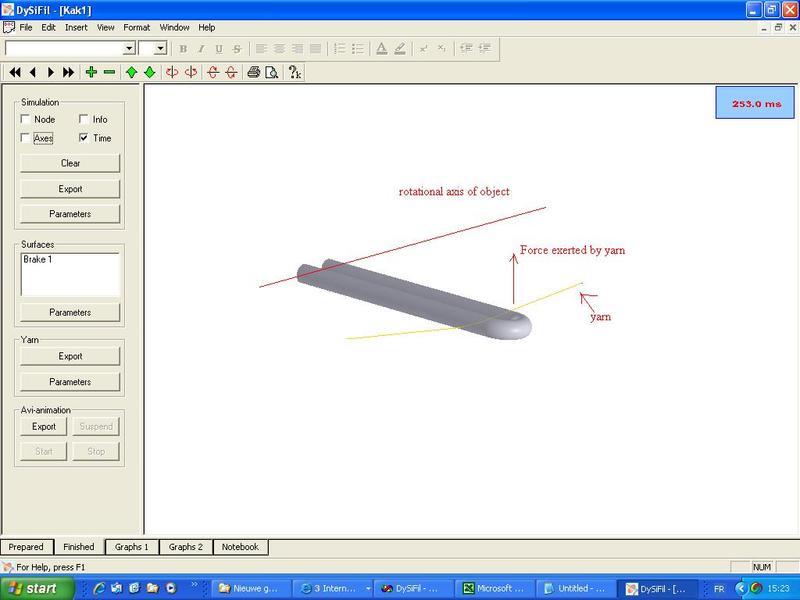Open the Windows start menu

(36, 589)
